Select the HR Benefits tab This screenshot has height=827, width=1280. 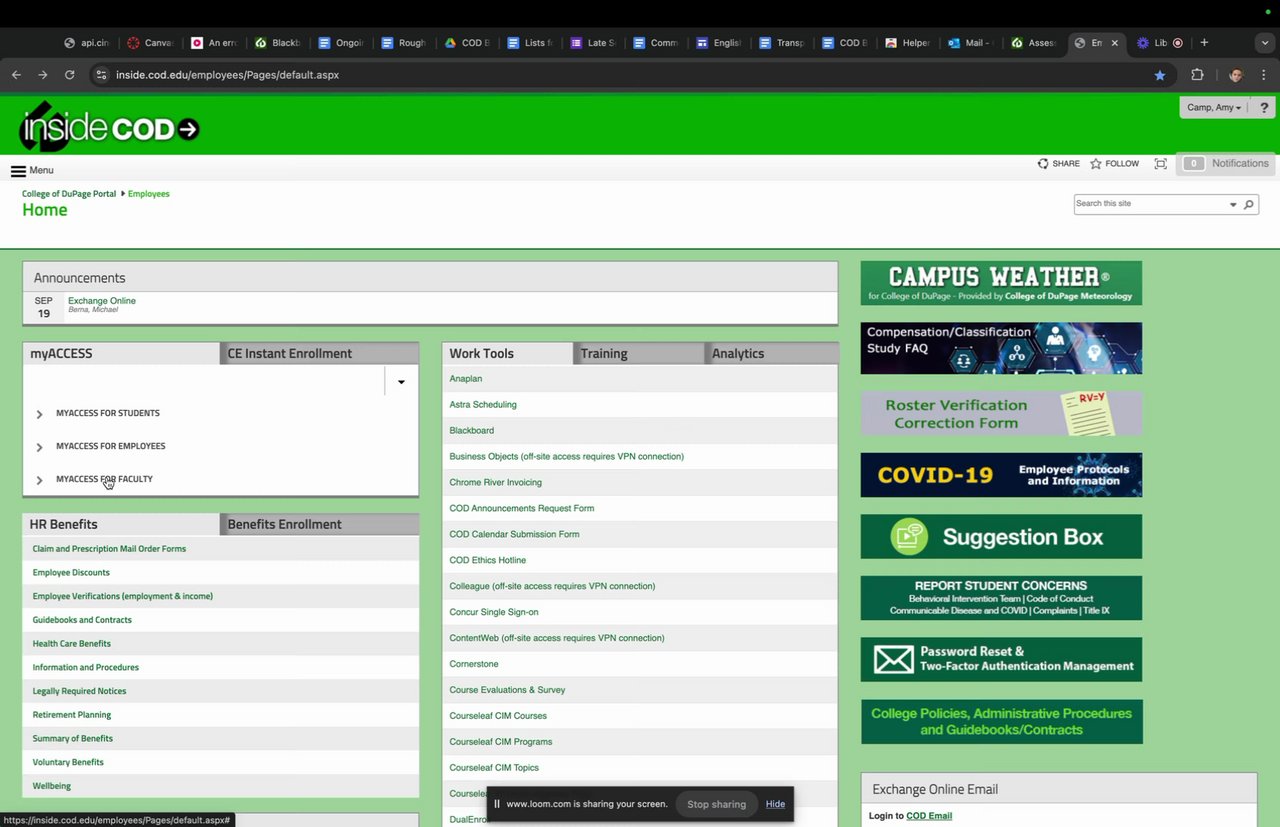[121, 524]
